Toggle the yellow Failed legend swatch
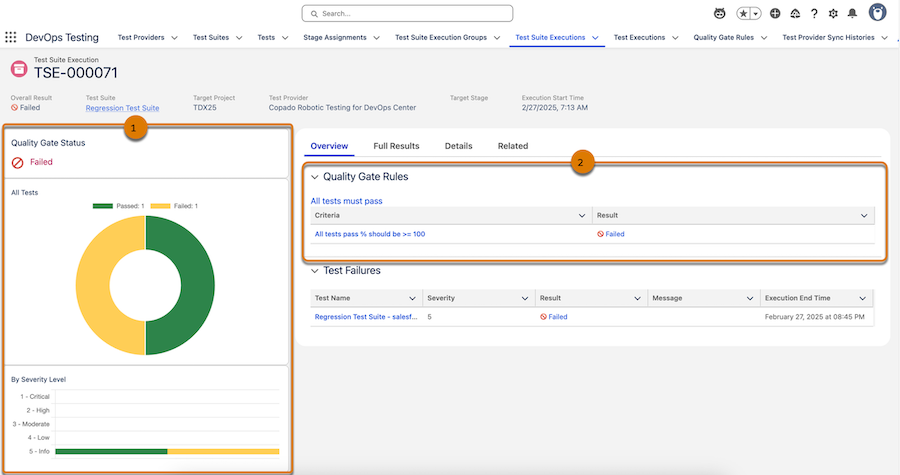 tap(160, 206)
